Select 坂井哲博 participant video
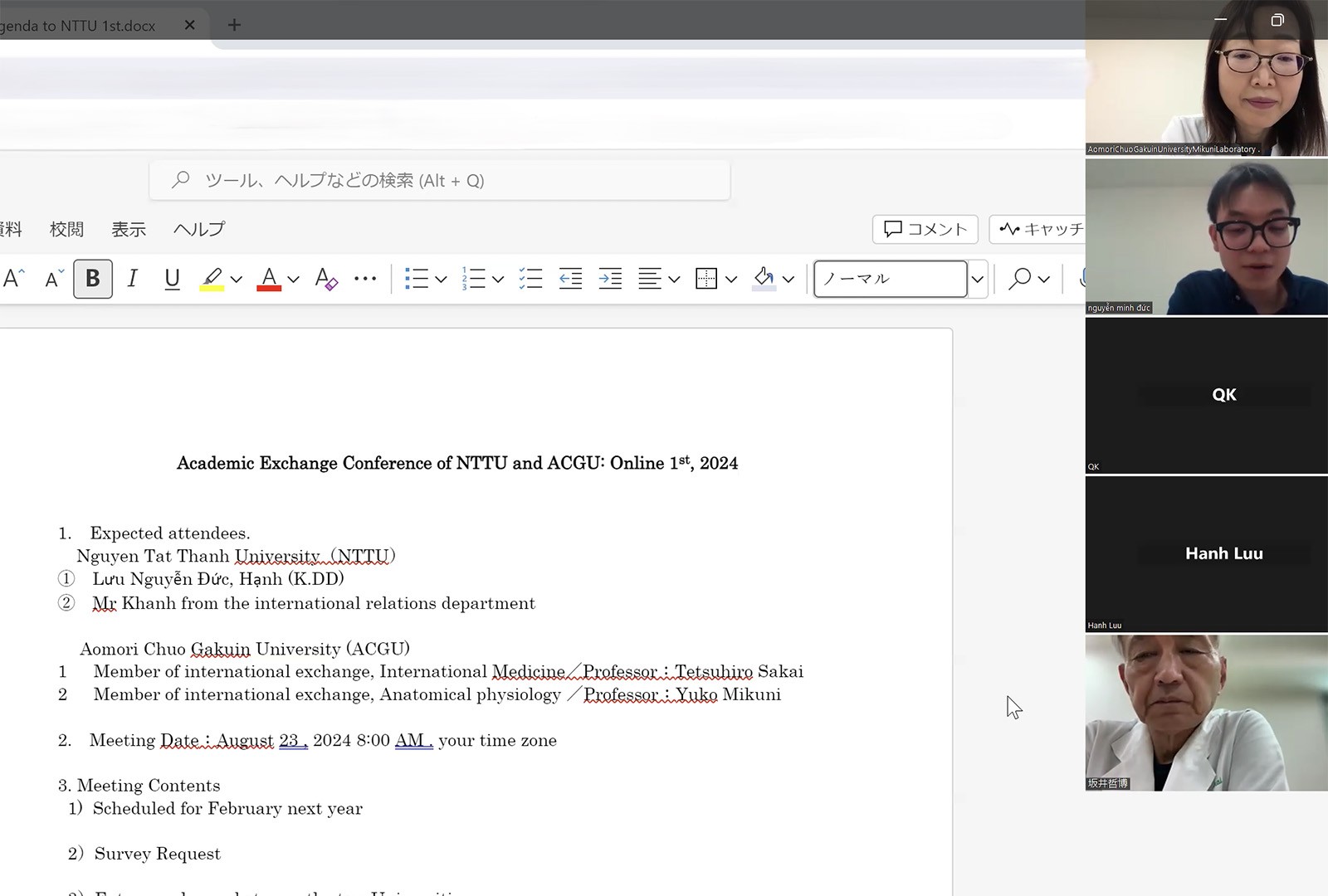 click(1207, 712)
